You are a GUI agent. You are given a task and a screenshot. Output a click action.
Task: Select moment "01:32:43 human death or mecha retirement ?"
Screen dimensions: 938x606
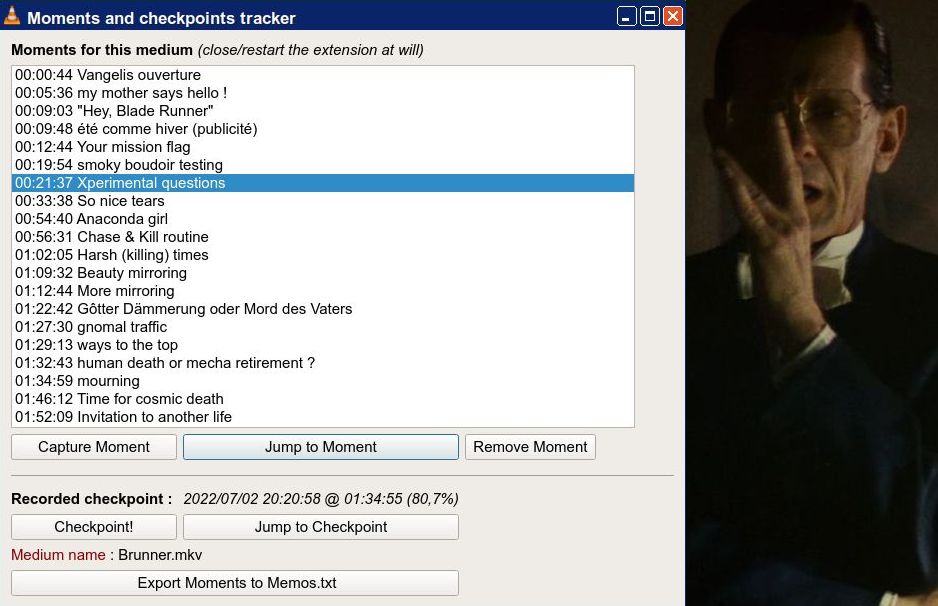[x=323, y=363]
